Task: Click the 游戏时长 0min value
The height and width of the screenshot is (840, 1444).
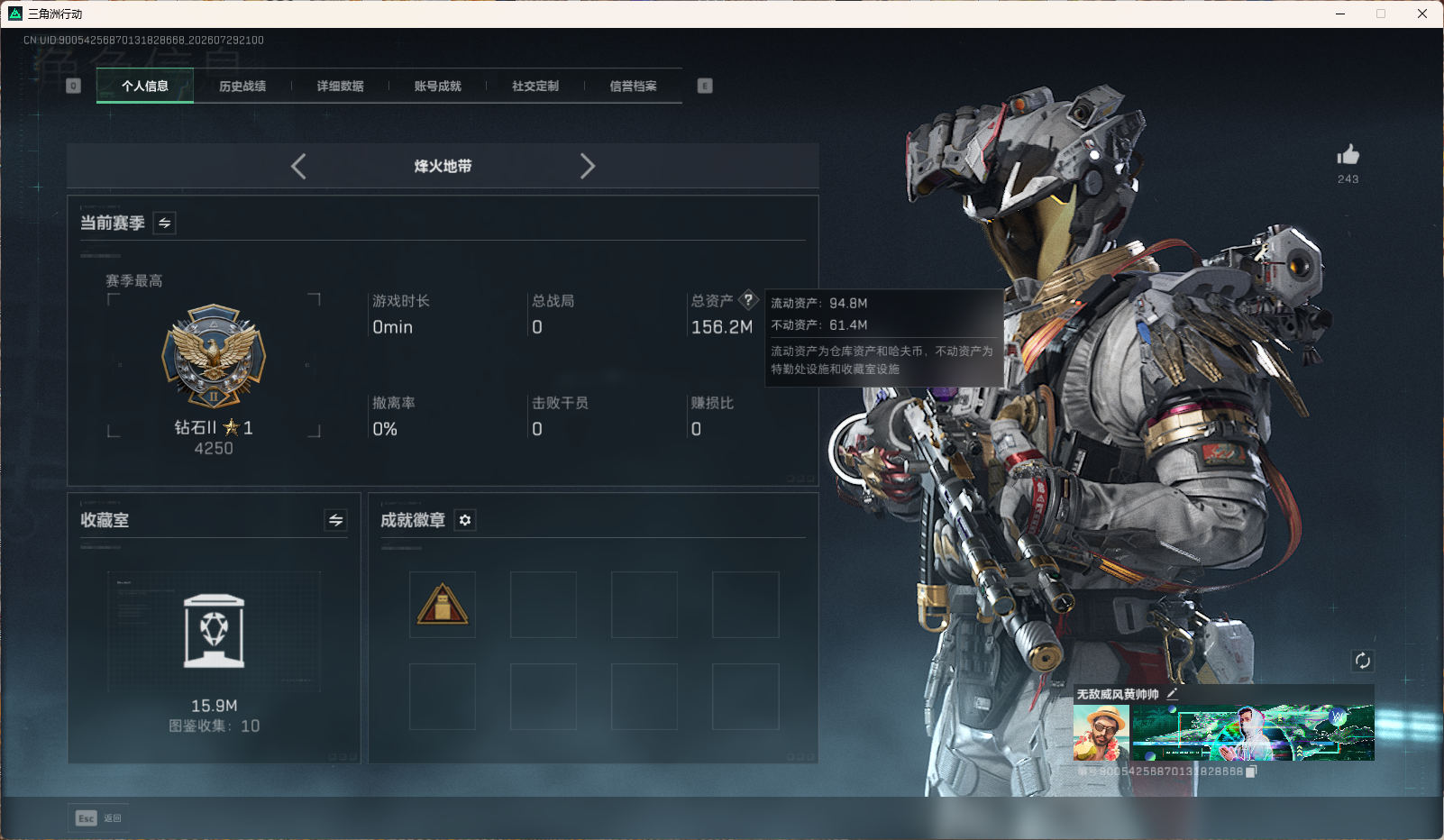Action: pos(393,327)
